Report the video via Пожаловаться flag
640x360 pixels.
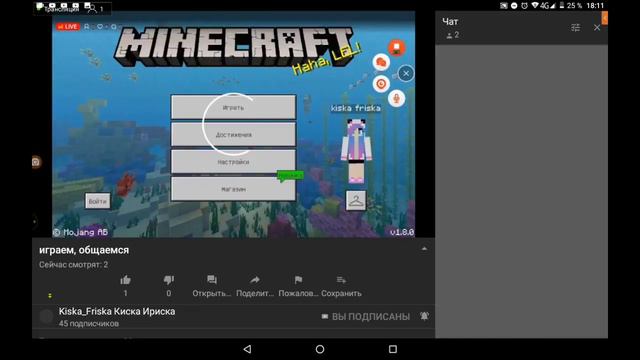tap(298, 280)
